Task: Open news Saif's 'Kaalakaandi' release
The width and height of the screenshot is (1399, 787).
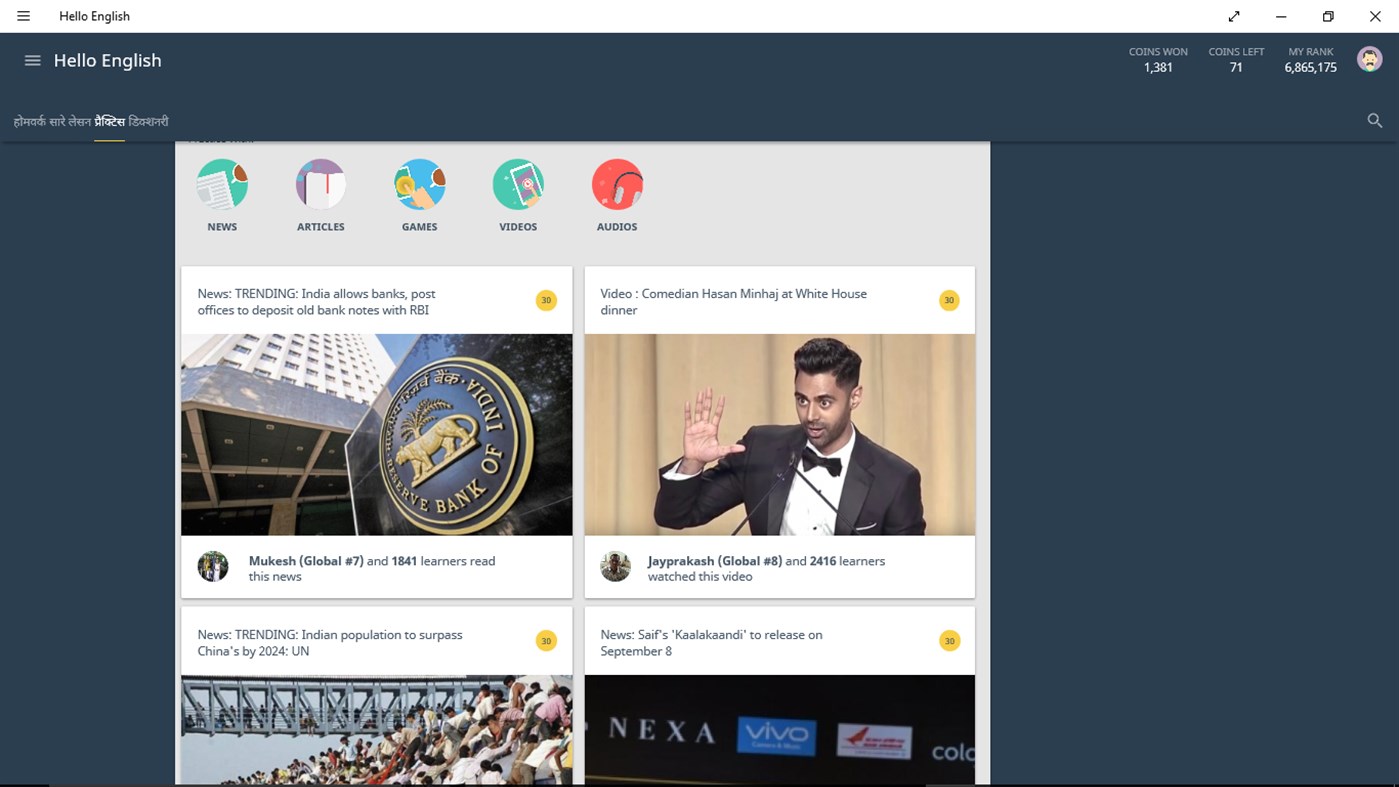Action: [711, 643]
